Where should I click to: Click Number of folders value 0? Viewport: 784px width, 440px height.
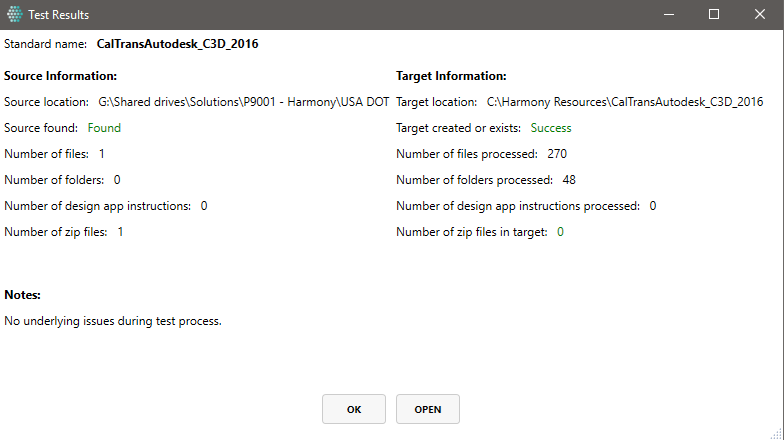click(117, 180)
